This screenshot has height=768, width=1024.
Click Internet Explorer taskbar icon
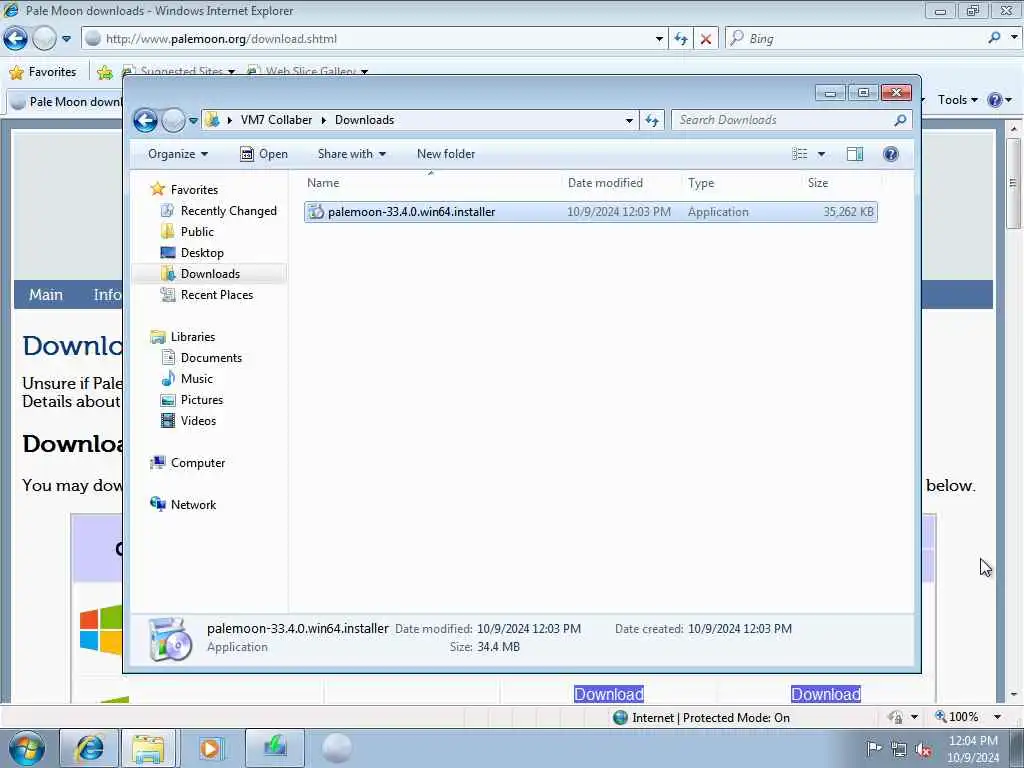point(89,748)
